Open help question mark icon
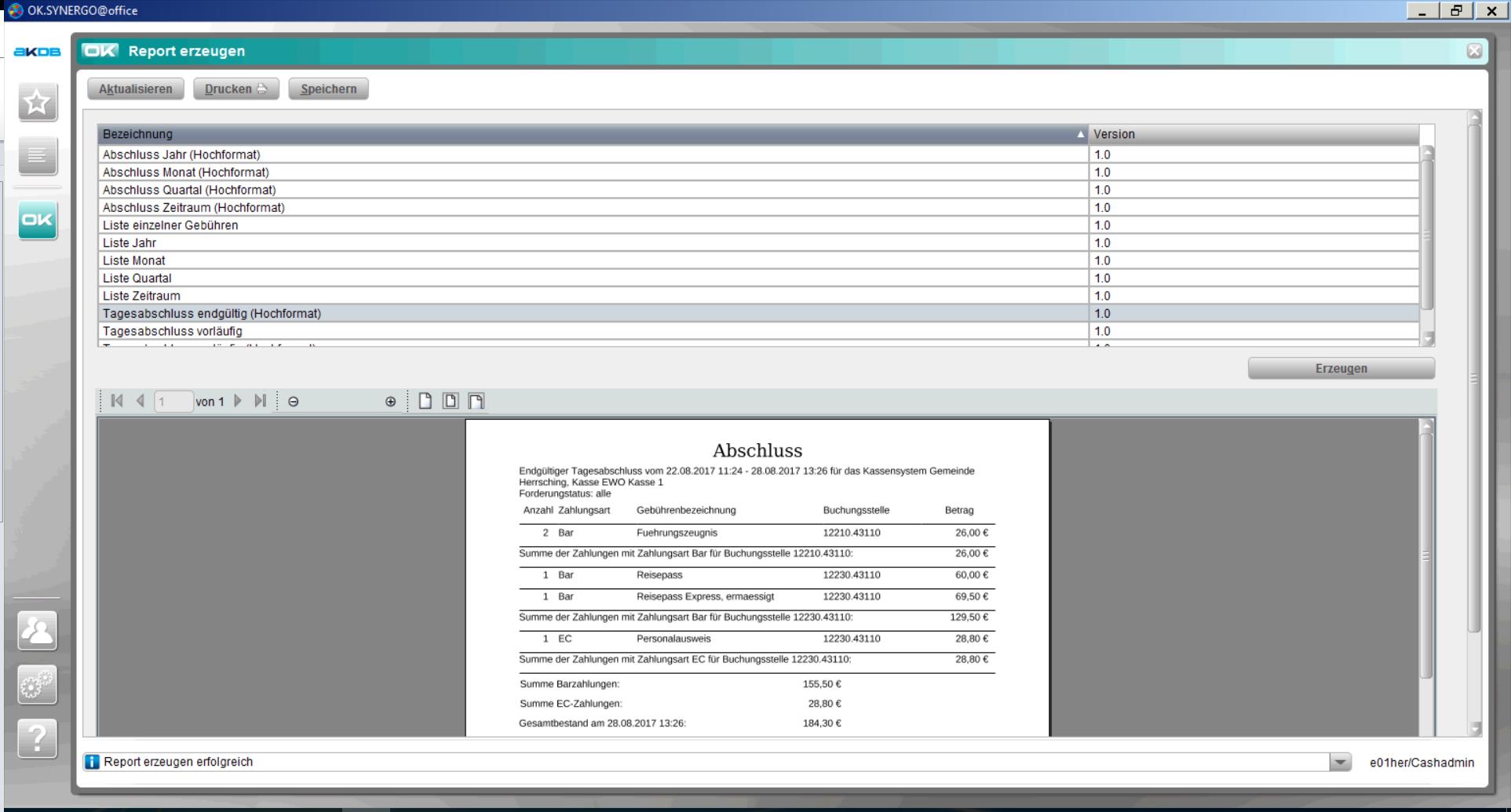The width and height of the screenshot is (1511, 812). [x=37, y=739]
